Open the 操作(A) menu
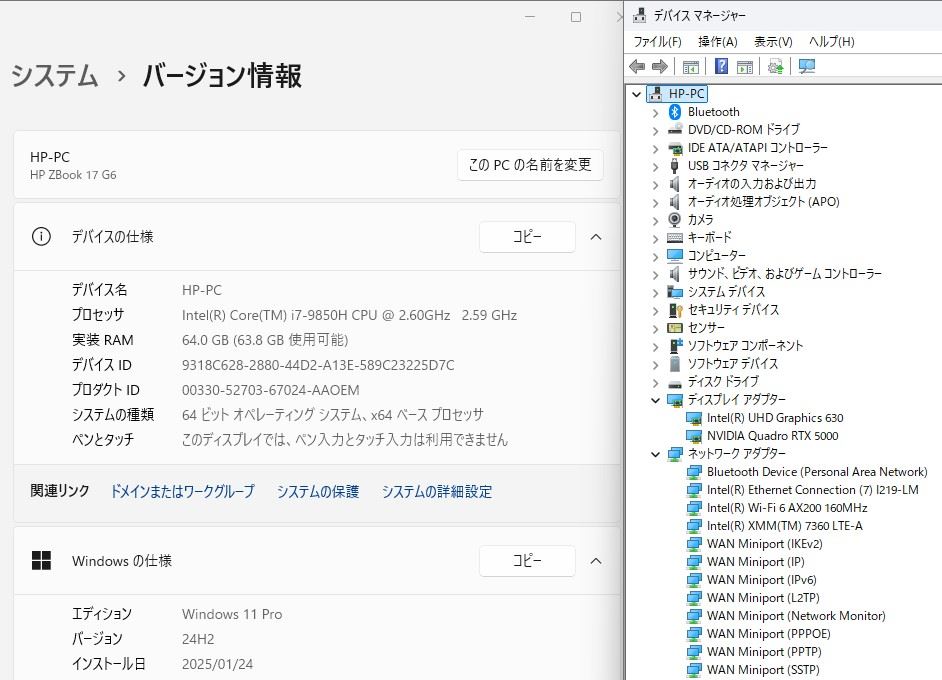The width and height of the screenshot is (942, 680). (x=717, y=41)
